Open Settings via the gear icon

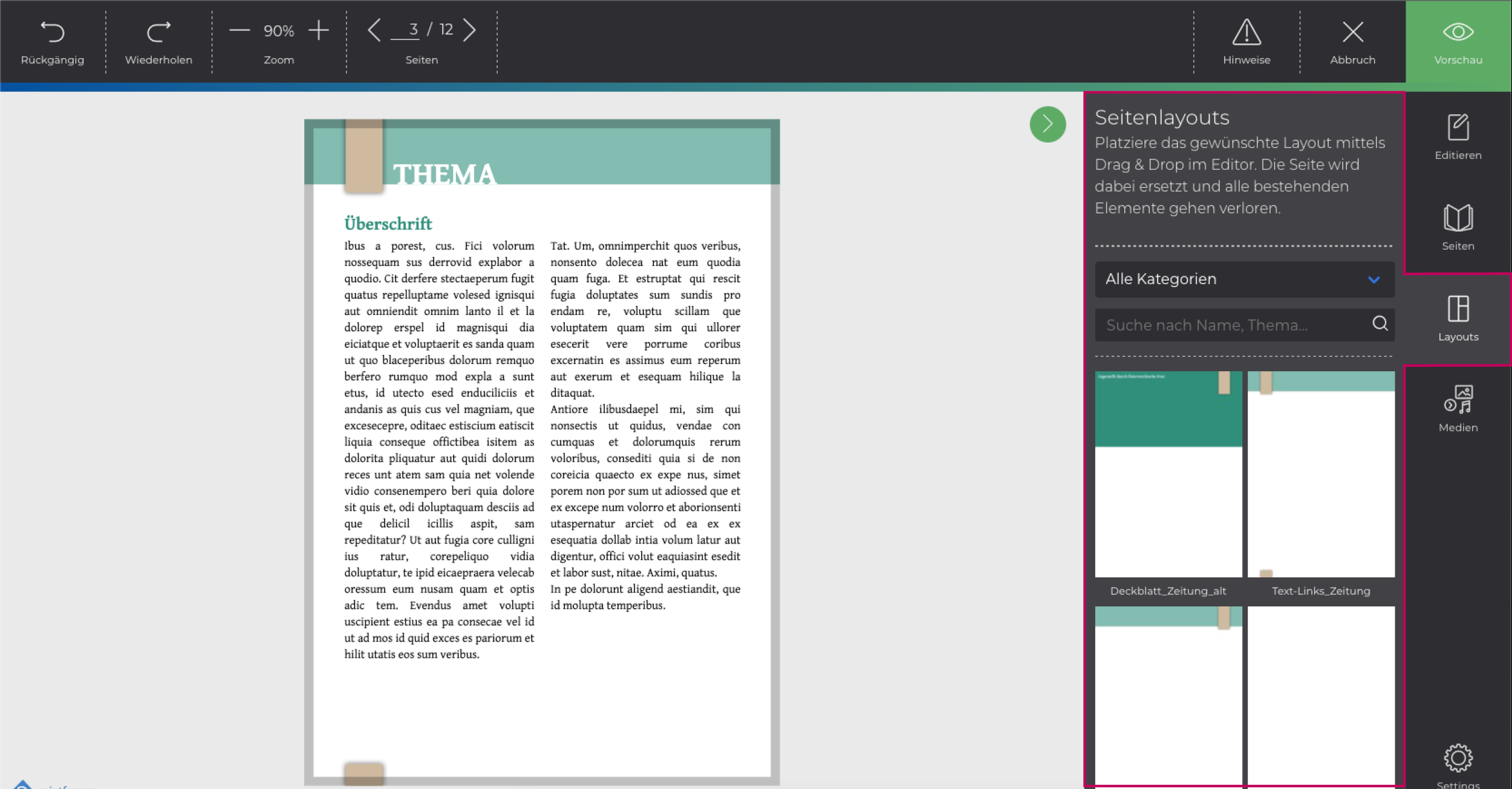1458,757
